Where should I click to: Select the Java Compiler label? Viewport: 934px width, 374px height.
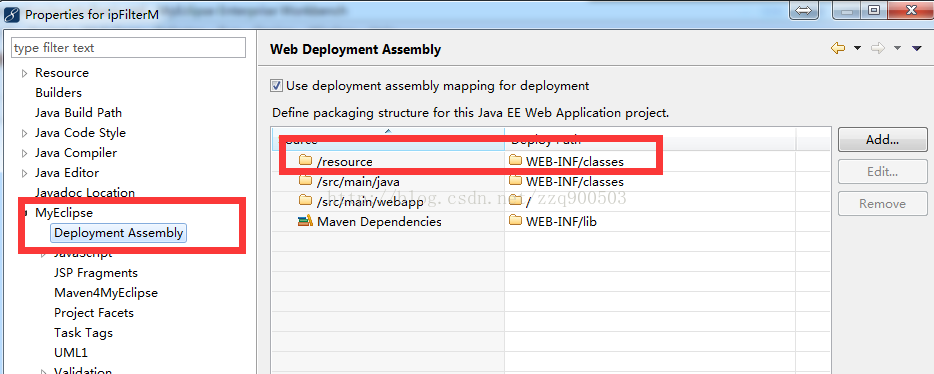[76, 153]
